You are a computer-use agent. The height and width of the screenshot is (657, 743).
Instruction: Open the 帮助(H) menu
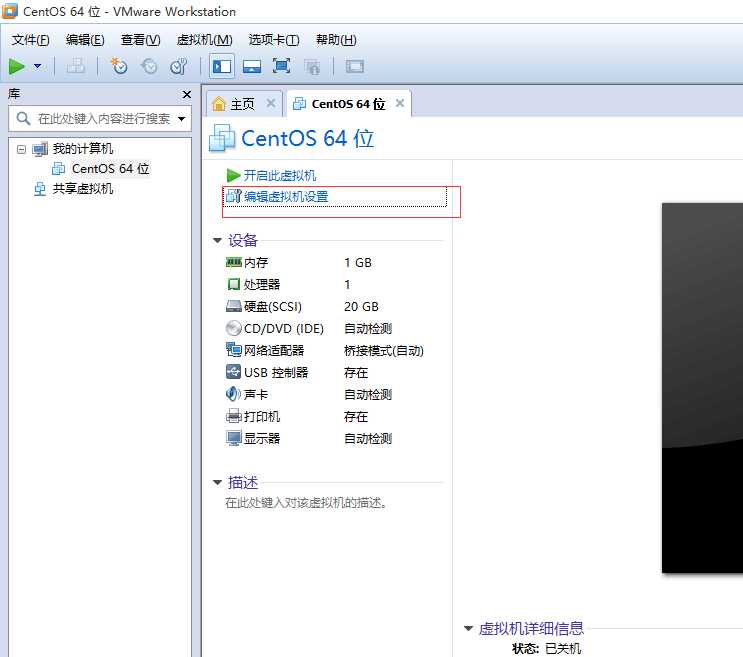pos(336,40)
